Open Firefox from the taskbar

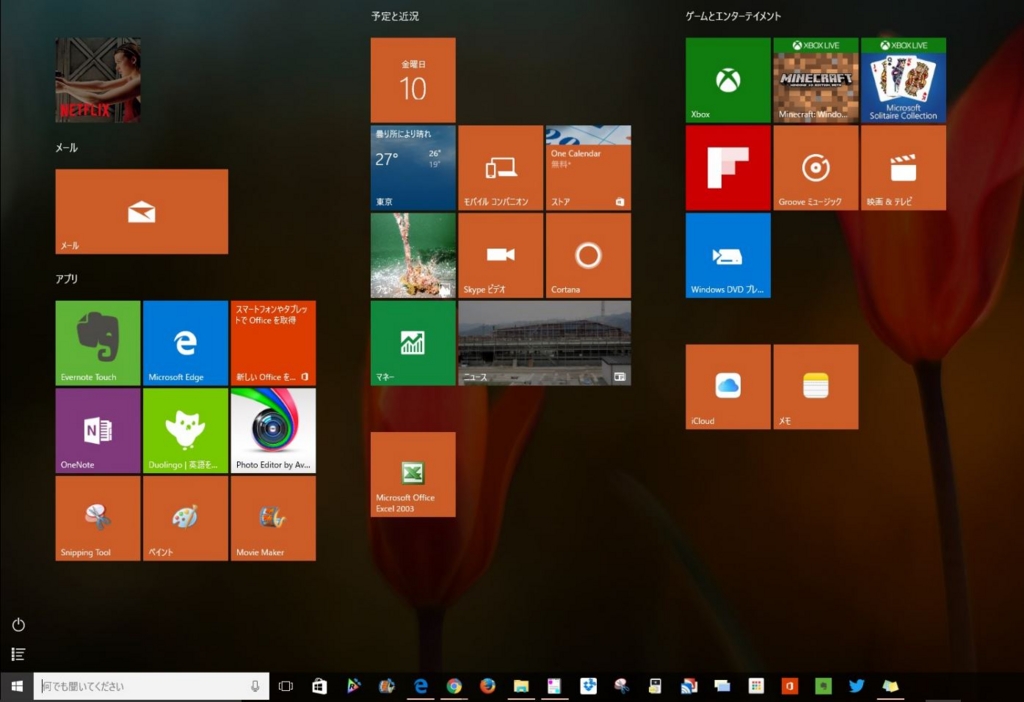point(487,686)
